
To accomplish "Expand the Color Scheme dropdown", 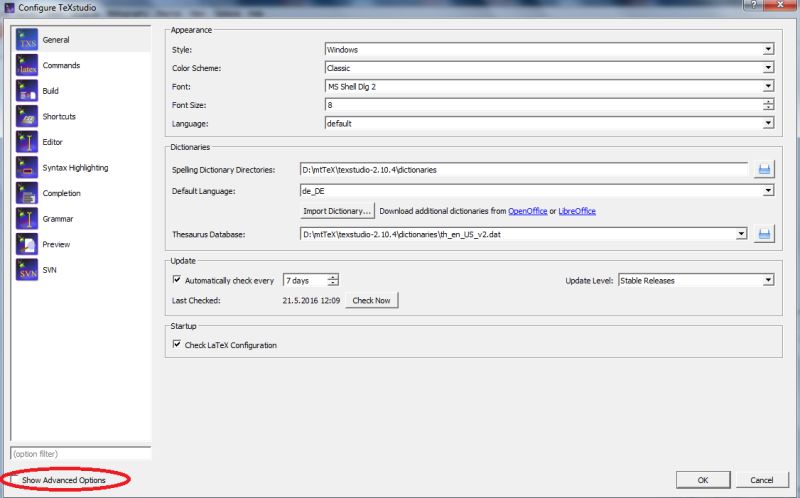I will click(768, 68).
